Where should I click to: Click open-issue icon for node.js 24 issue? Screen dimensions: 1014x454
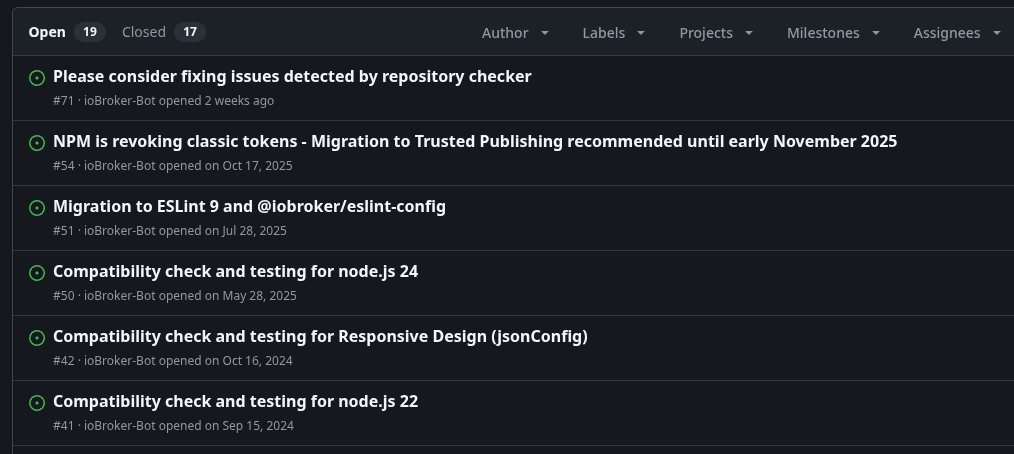point(37,272)
